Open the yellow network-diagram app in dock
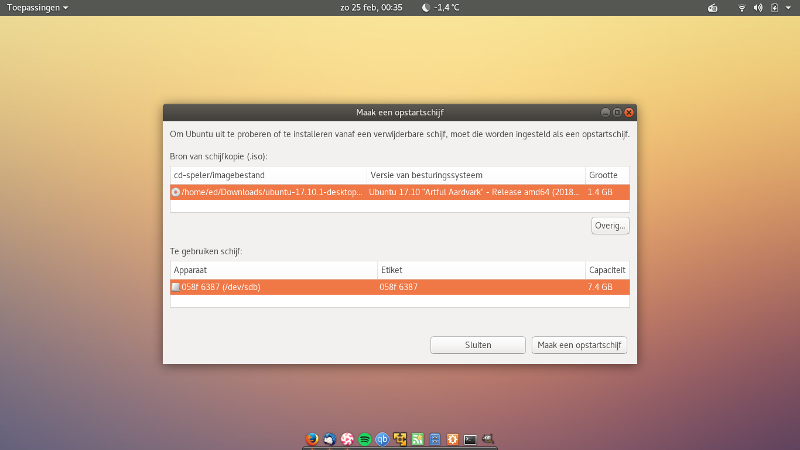The width and height of the screenshot is (800, 450). [400, 439]
